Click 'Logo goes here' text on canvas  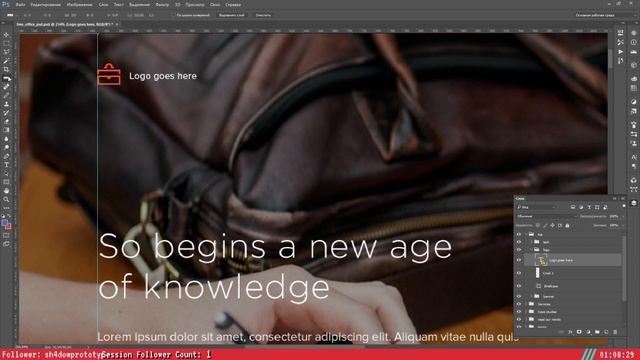tap(163, 76)
